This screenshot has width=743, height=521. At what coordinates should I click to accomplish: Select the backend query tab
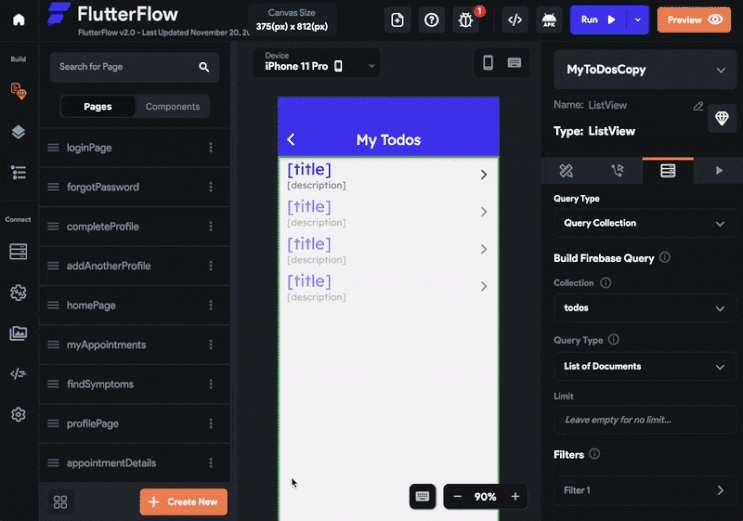[668, 171]
